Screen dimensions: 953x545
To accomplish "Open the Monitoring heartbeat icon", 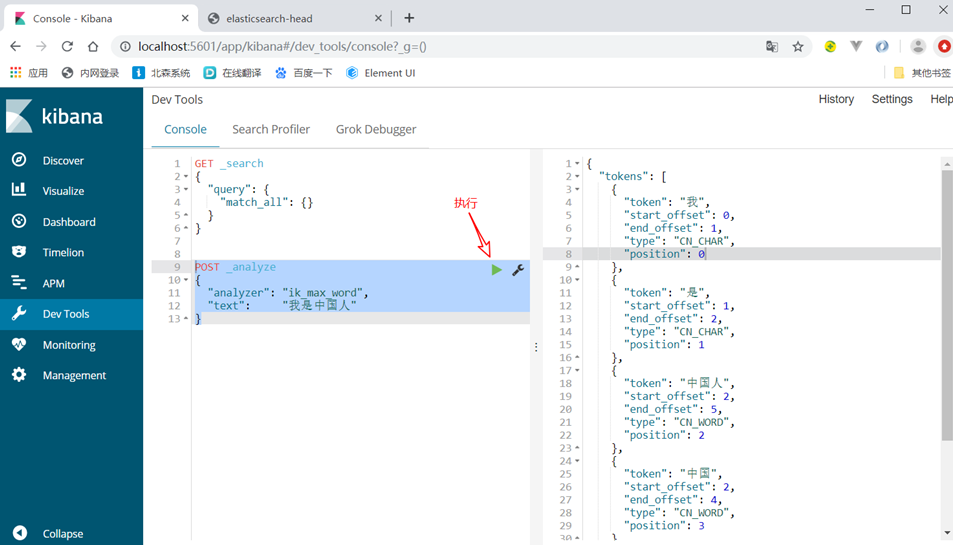I will point(19,344).
